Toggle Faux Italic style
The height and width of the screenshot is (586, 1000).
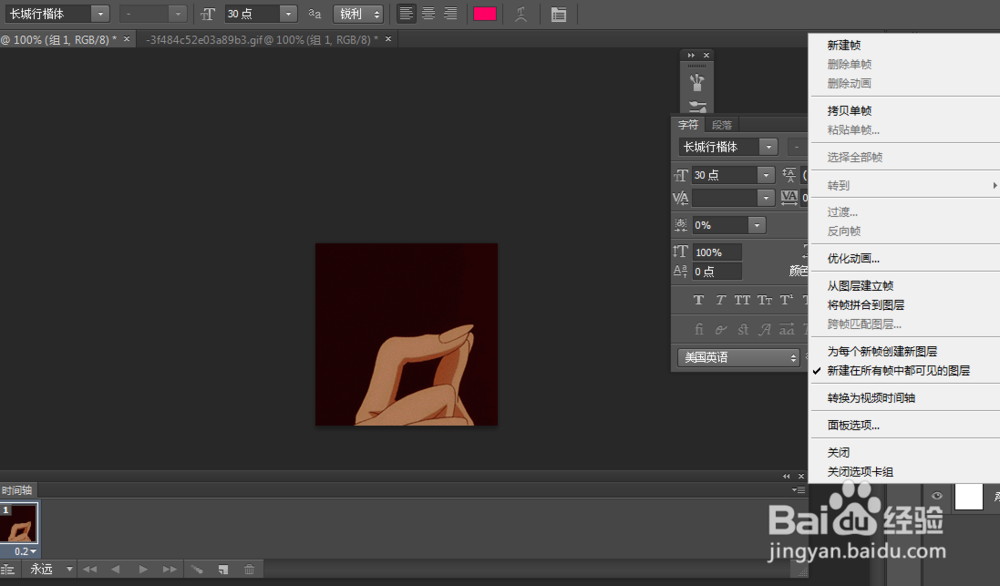tap(720, 300)
